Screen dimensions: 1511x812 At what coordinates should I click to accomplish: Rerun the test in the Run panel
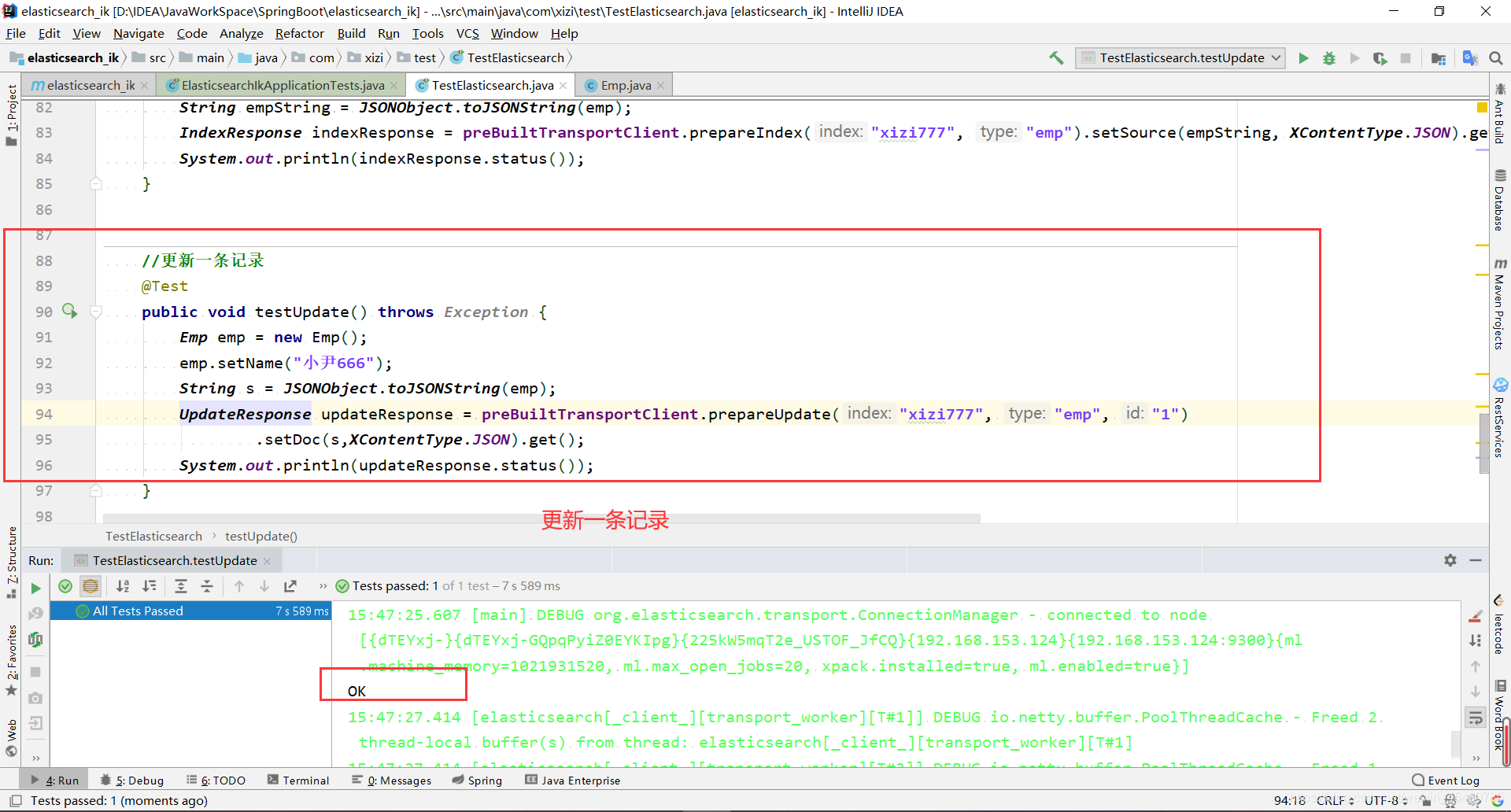click(35, 587)
